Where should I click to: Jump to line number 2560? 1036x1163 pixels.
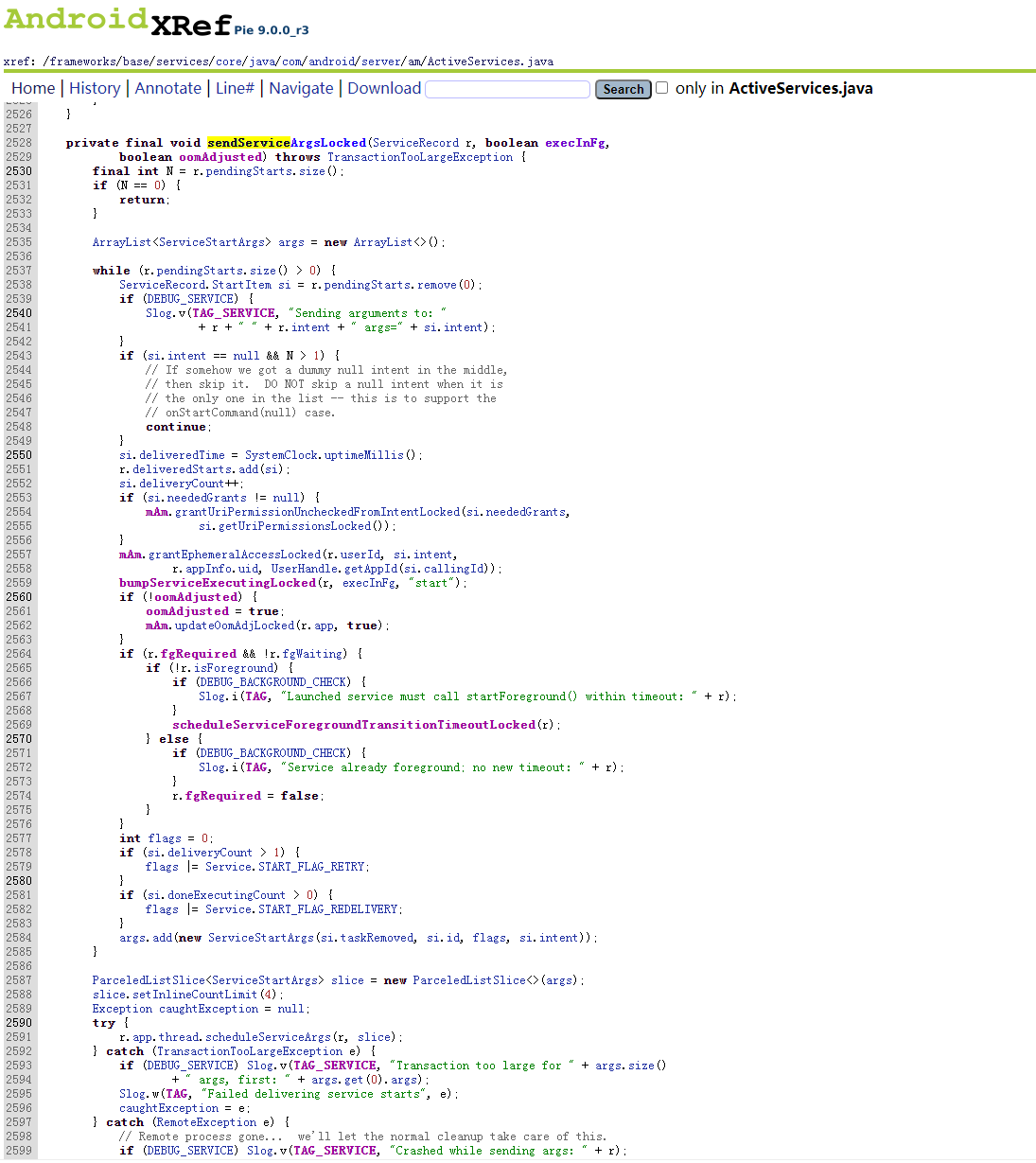click(x=18, y=597)
